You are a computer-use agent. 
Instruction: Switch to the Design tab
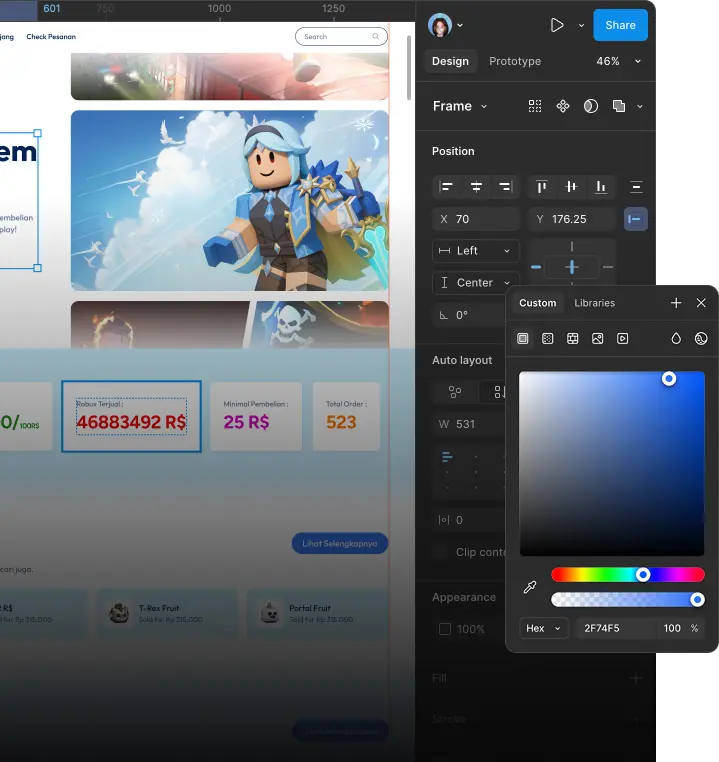[450, 61]
